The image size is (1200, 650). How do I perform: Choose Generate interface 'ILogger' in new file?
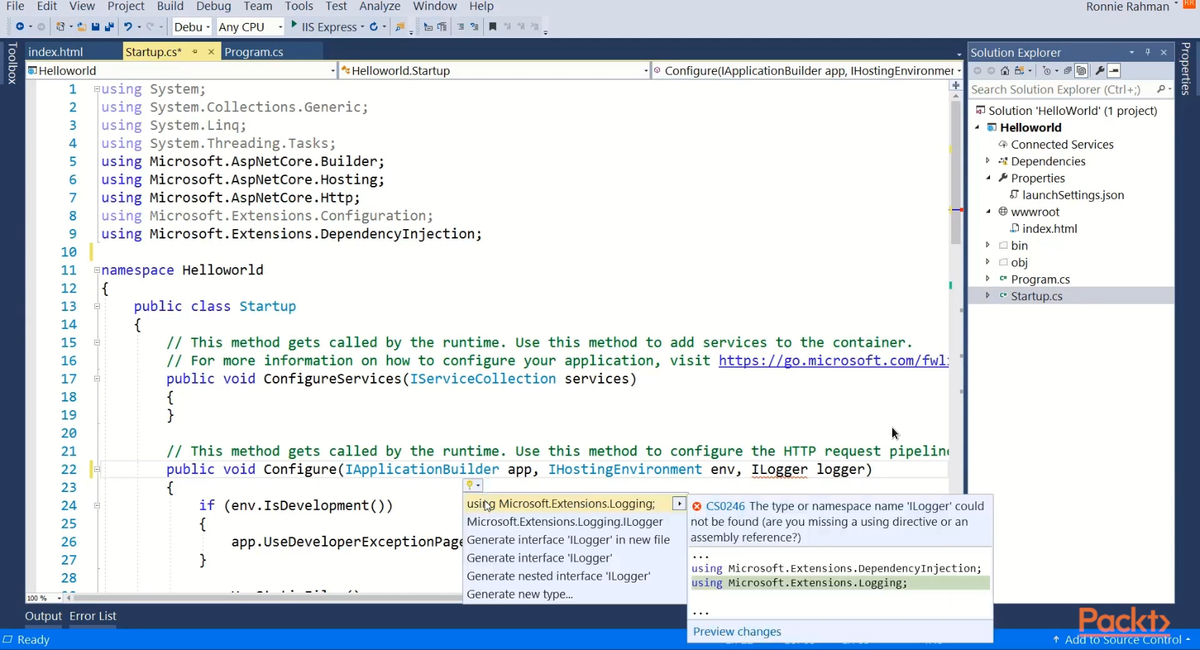click(568, 540)
